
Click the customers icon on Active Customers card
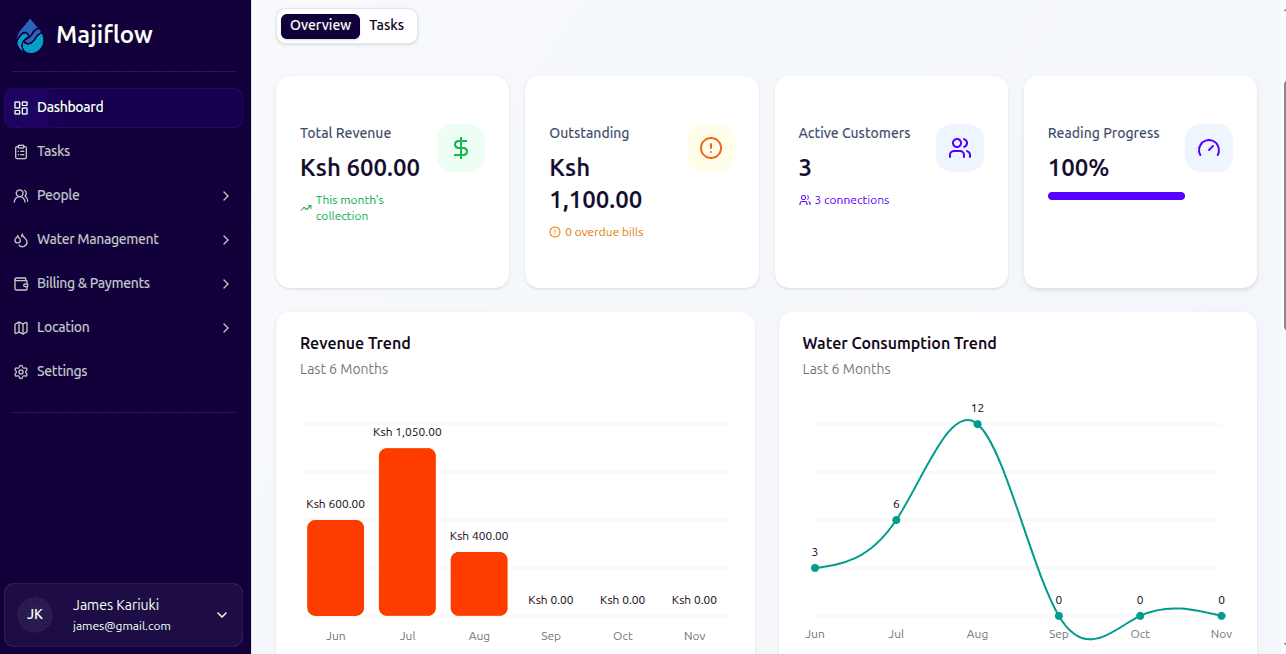tap(960, 147)
